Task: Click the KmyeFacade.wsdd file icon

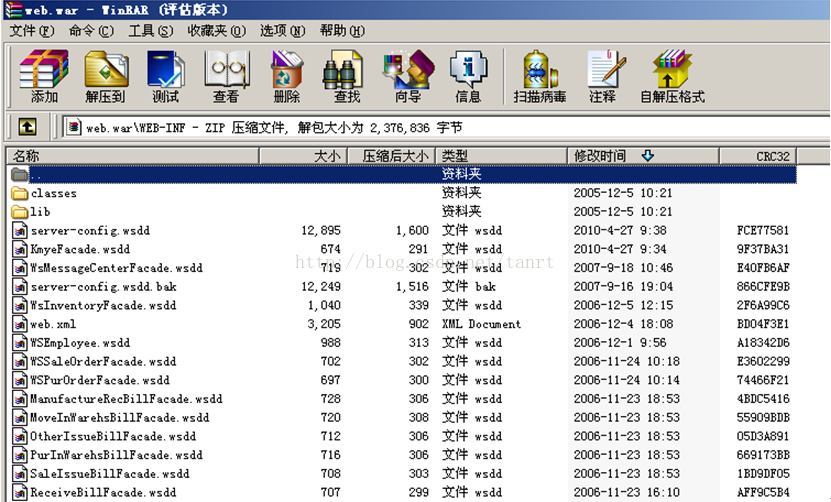Action: pyautogui.click(x=20, y=249)
